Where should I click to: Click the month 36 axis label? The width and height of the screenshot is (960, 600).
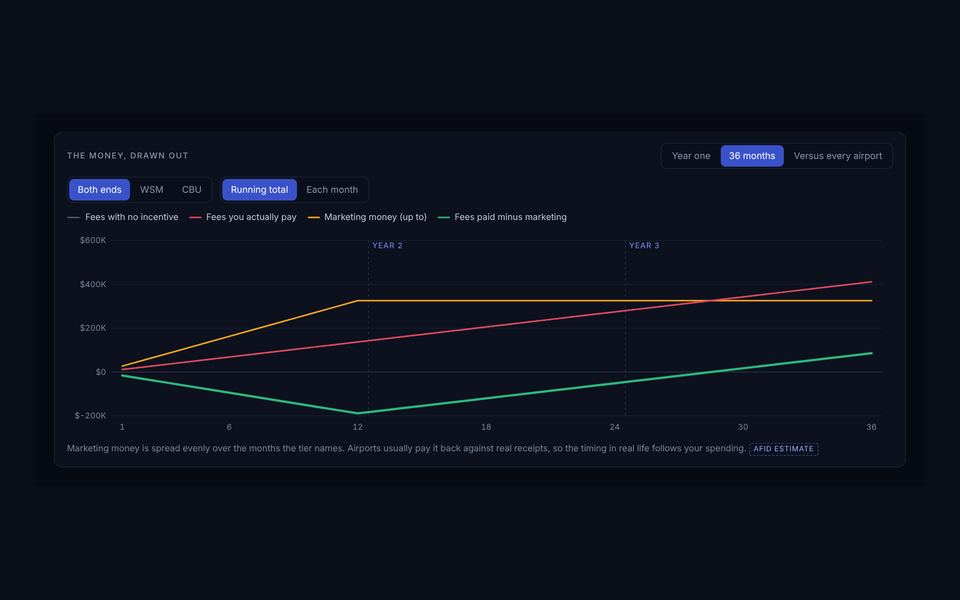pyautogui.click(x=871, y=427)
